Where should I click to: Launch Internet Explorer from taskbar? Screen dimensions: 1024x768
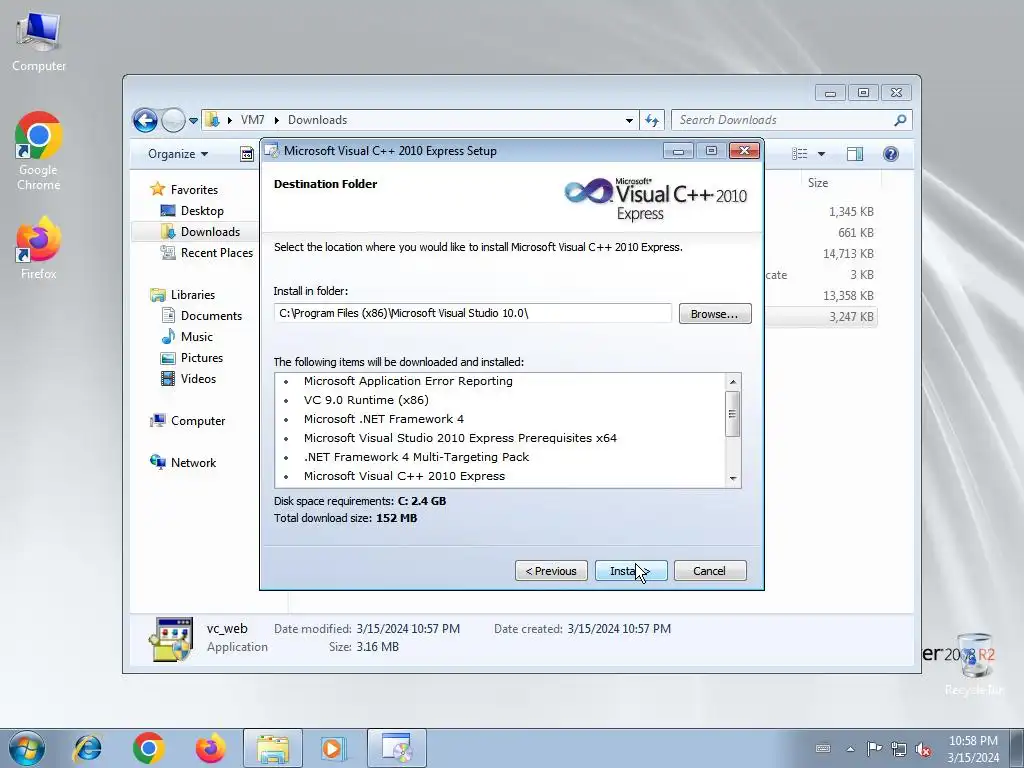pyautogui.click(x=88, y=748)
